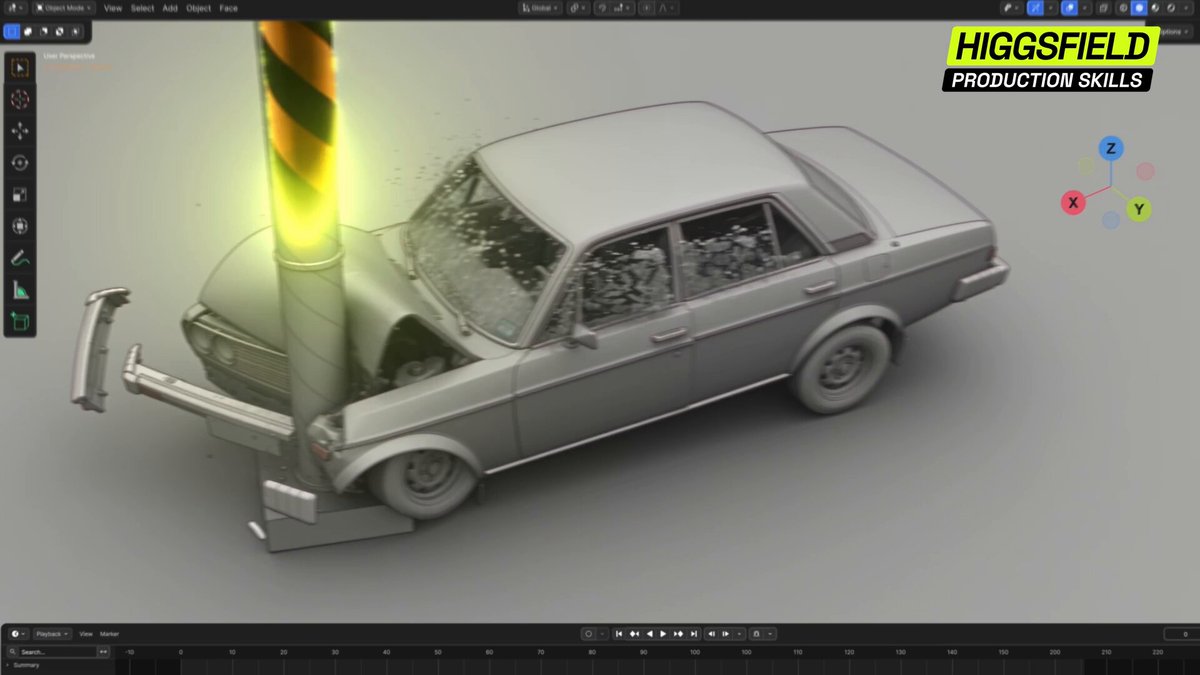The image size is (1200, 675).
Task: Jump to the next keyframe
Action: coord(678,634)
